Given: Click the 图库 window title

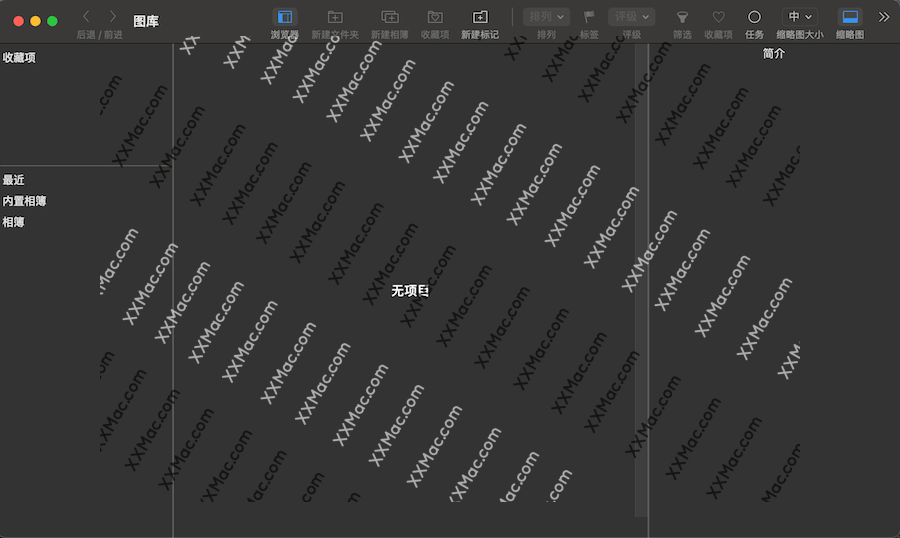Looking at the screenshot, I should 146,21.
